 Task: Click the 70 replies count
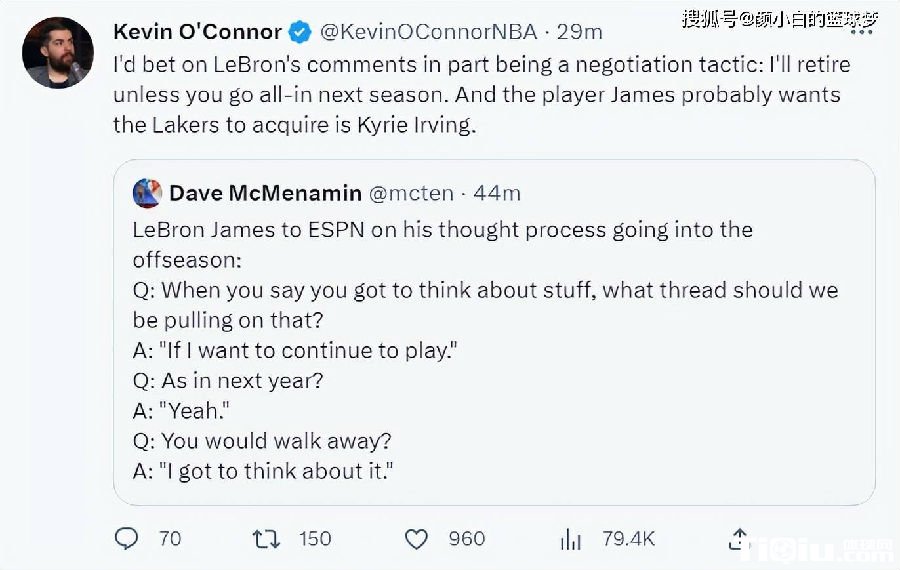[170, 538]
